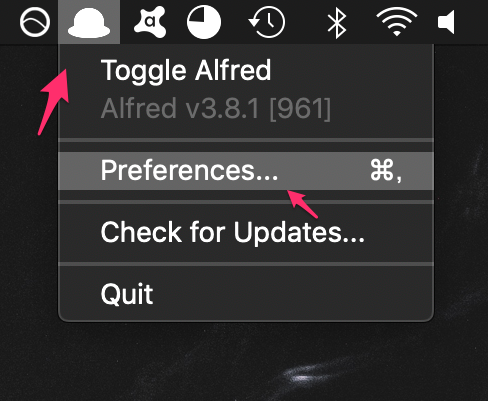Click the small pink arrow under Preferences
Screen dimensions: 488x401
click(x=303, y=204)
